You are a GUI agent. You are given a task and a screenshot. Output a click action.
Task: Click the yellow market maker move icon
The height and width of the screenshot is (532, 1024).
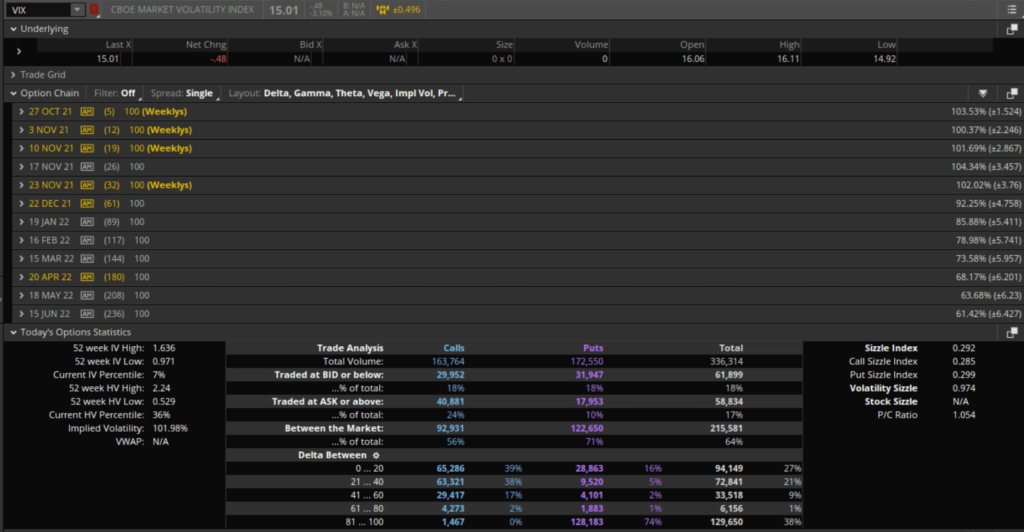pos(383,10)
